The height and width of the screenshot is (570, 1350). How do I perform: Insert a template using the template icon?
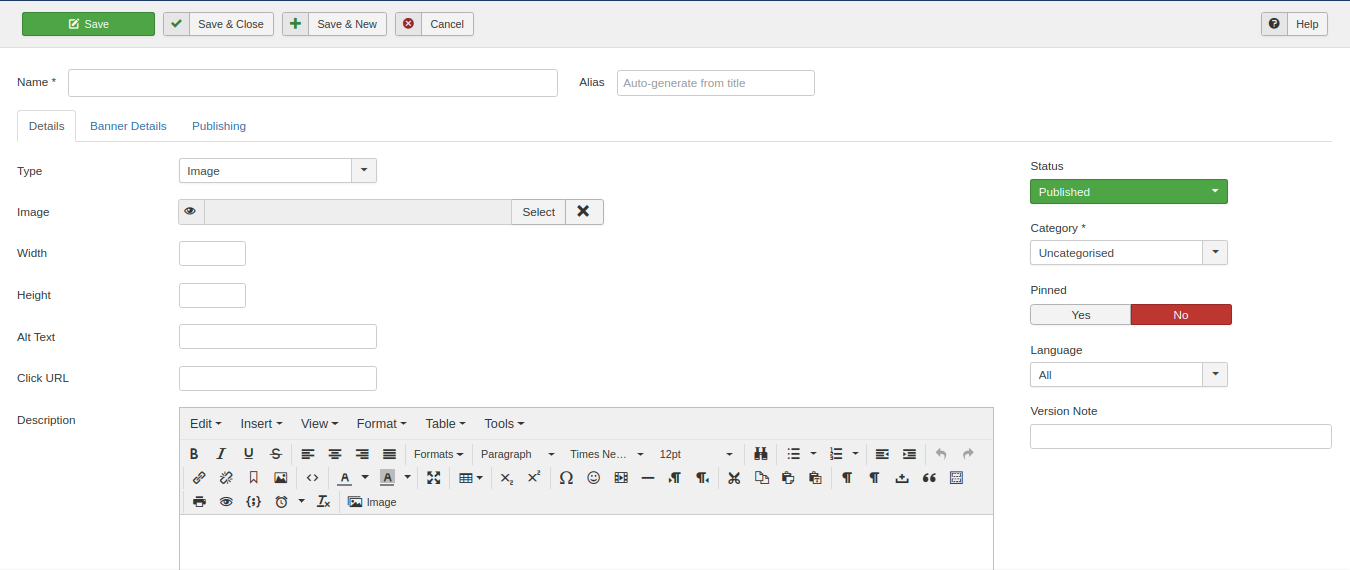(957, 478)
